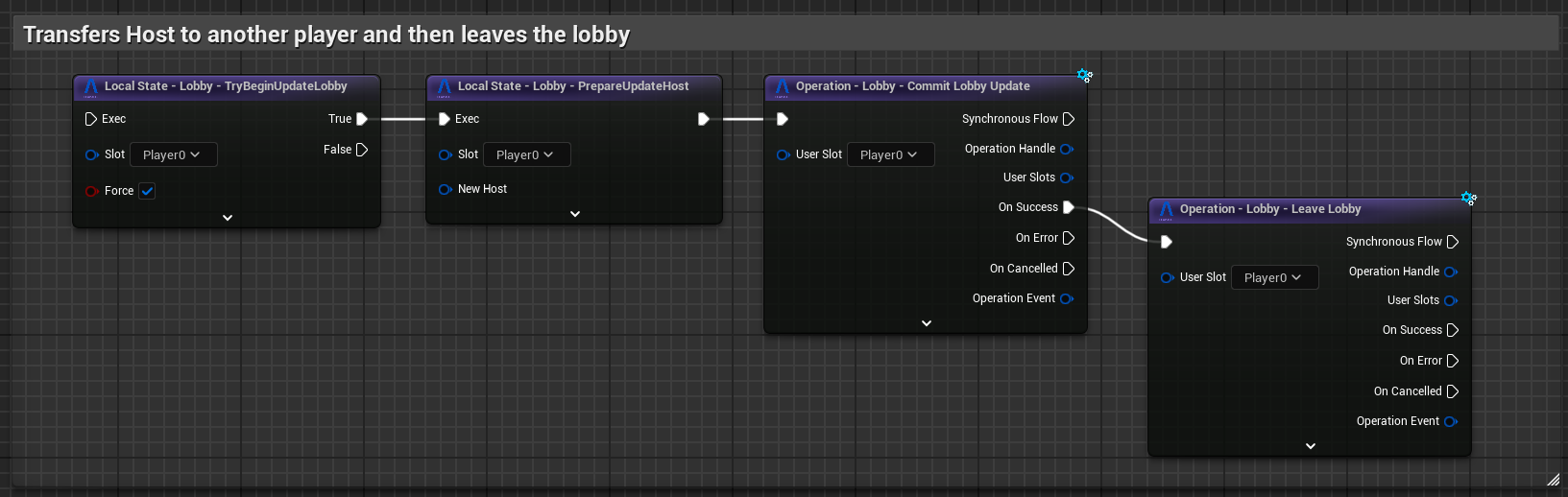Click On Success pin of Commit Lobby Update

click(x=1068, y=207)
